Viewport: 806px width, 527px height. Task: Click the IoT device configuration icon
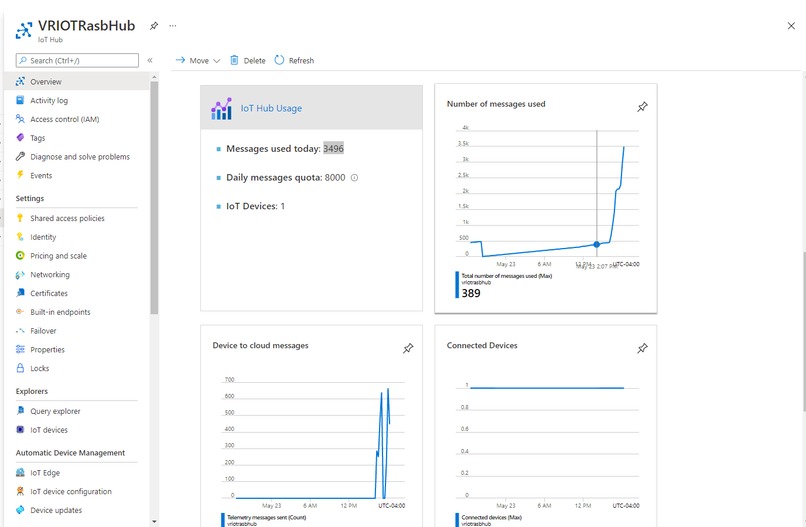click(20, 491)
